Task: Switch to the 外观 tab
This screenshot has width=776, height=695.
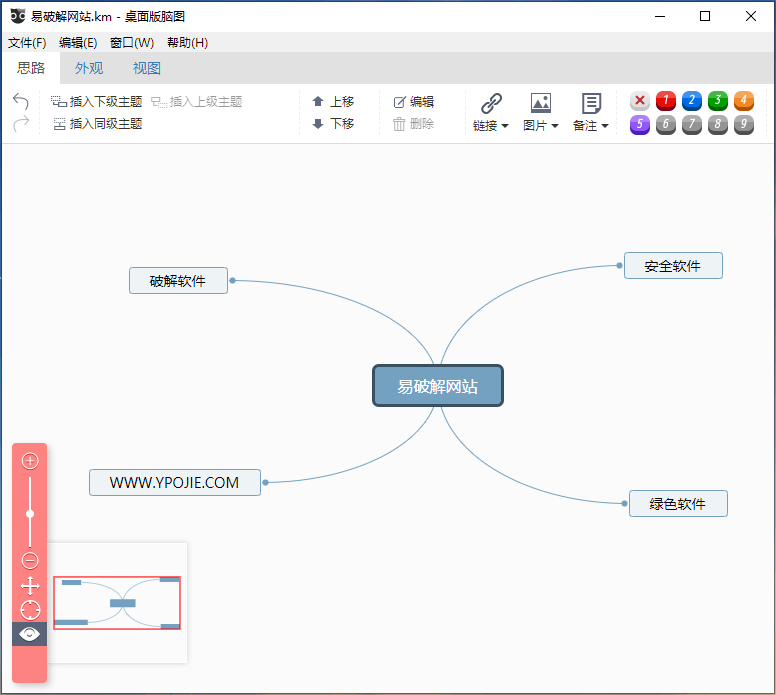Action: click(89, 68)
